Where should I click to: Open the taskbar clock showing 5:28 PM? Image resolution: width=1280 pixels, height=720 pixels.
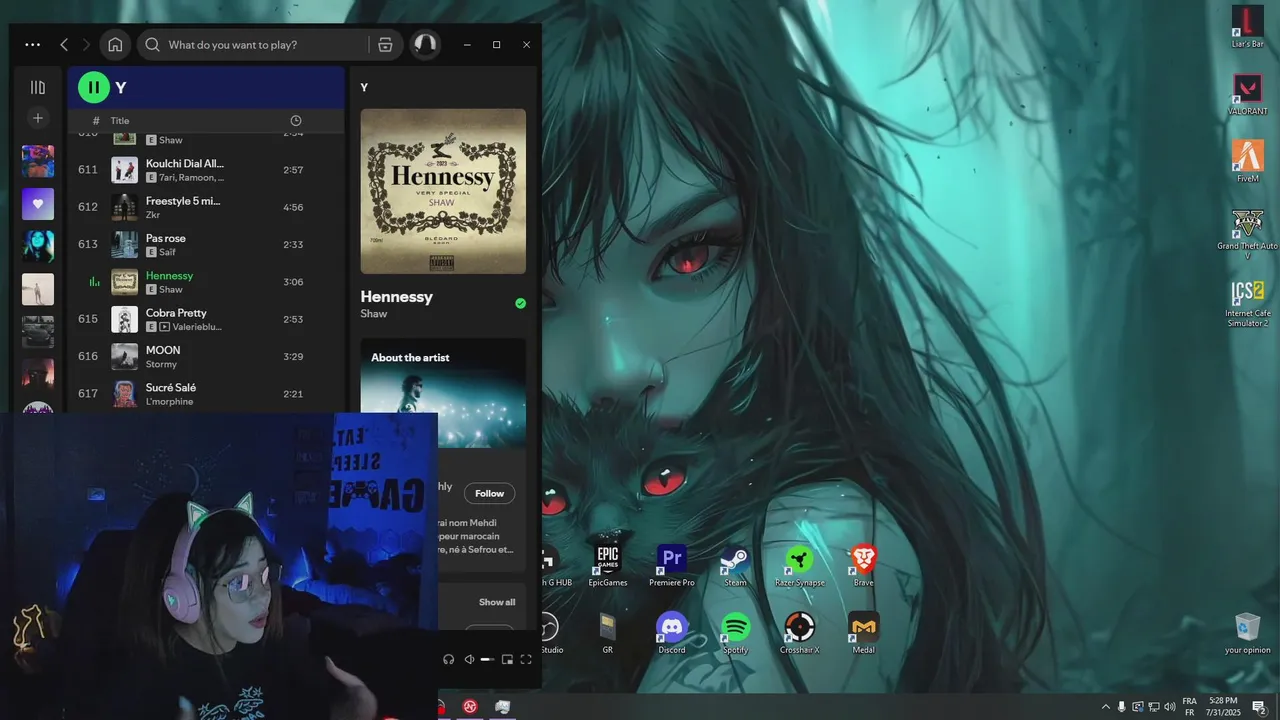point(1223,707)
